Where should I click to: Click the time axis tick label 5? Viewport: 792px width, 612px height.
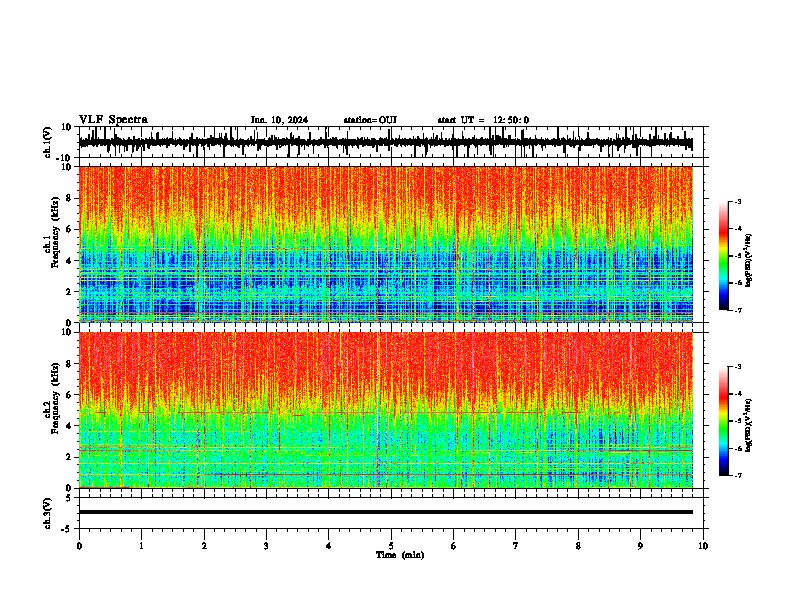[x=391, y=546]
